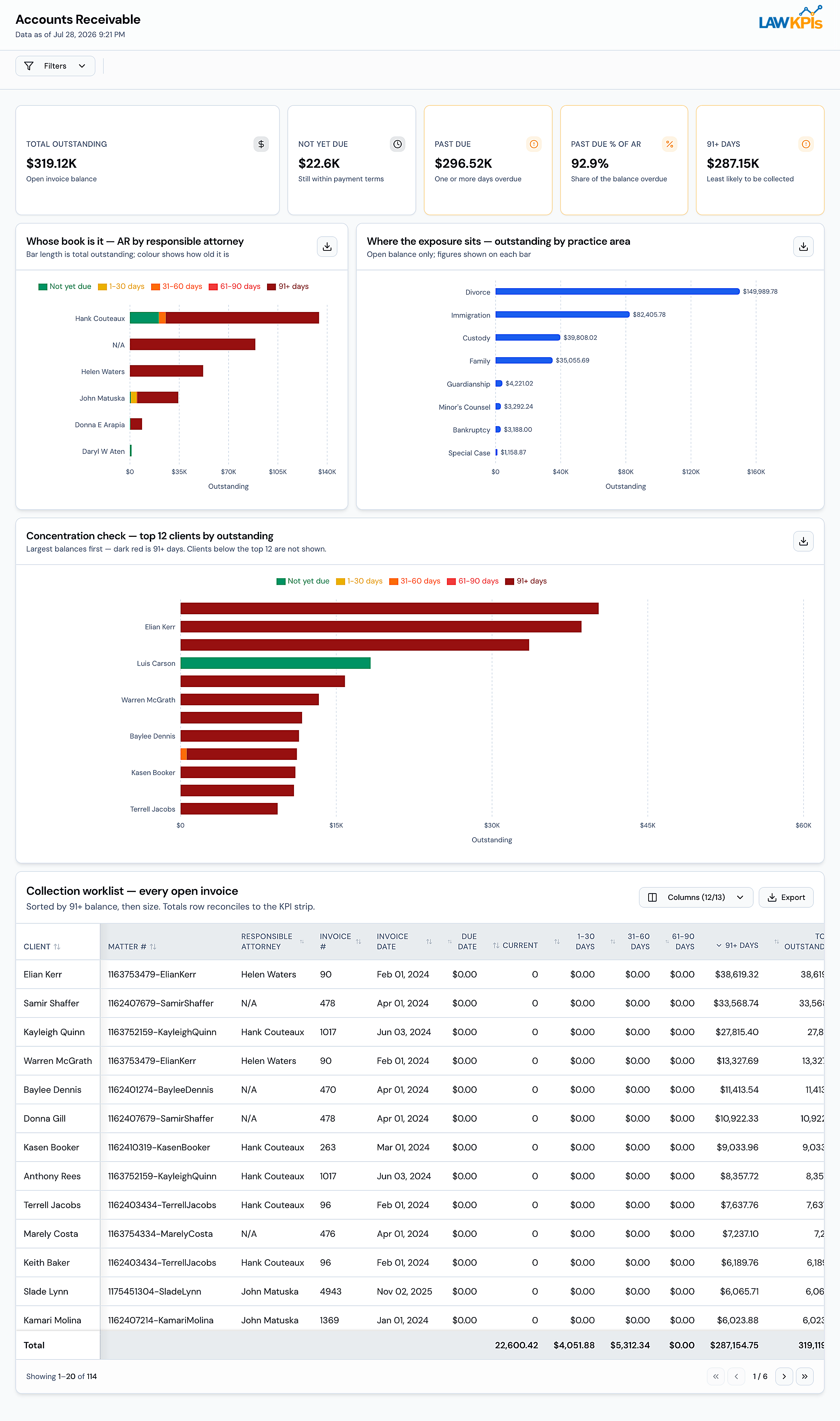Download the top 12 clients concentration chart
This screenshot has width=840, height=1421.
tap(803, 541)
